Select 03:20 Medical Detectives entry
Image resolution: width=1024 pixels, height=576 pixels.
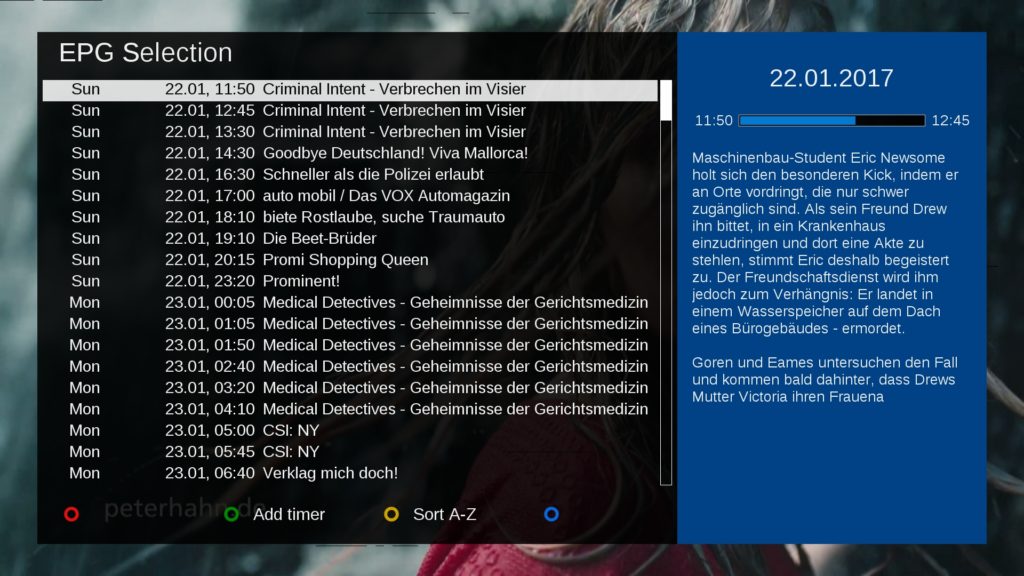(350, 388)
